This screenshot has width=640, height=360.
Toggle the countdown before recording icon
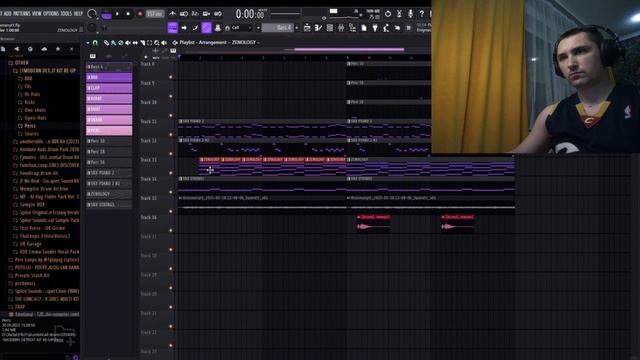pyautogui.click(x=195, y=13)
